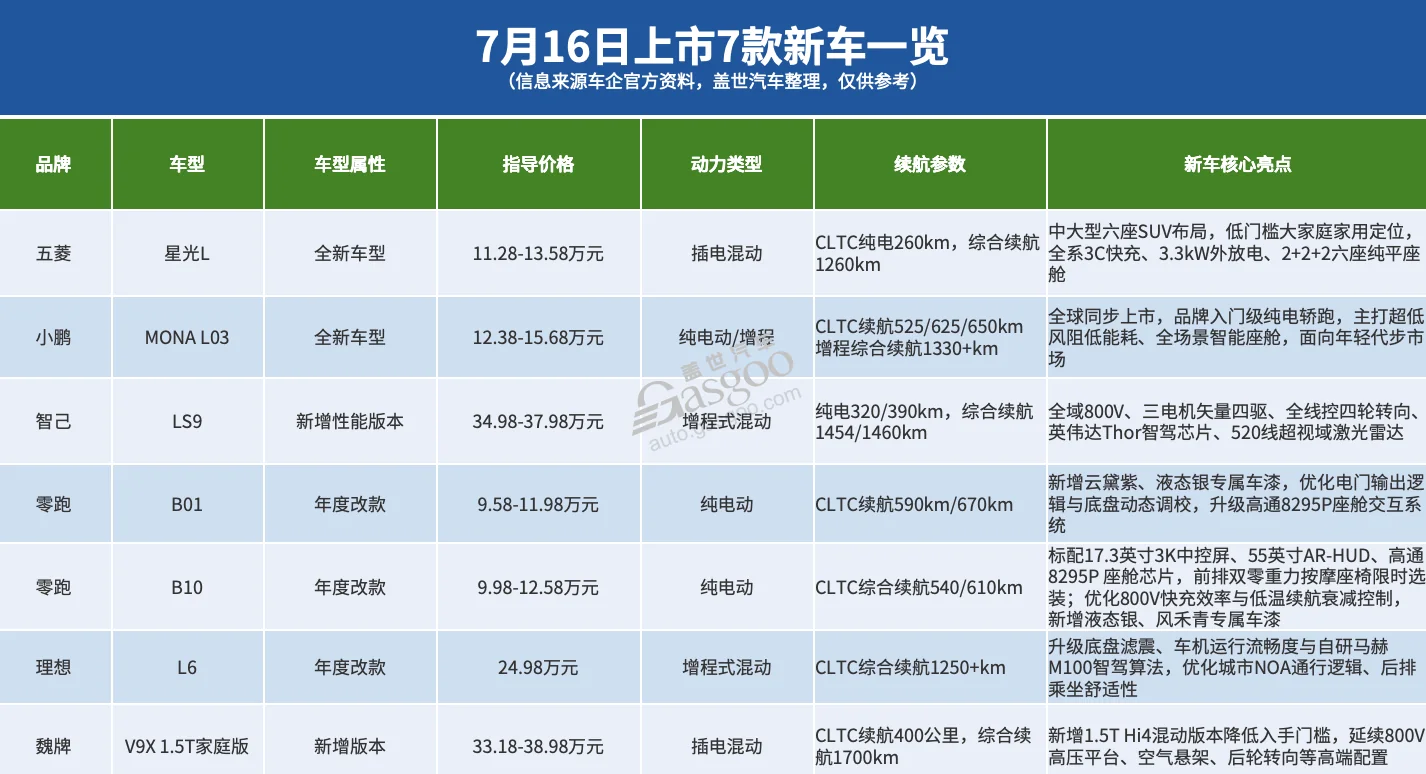This screenshot has width=1426, height=774.
Task: Click 插电混动 in the 星光L row
Action: coord(727,253)
